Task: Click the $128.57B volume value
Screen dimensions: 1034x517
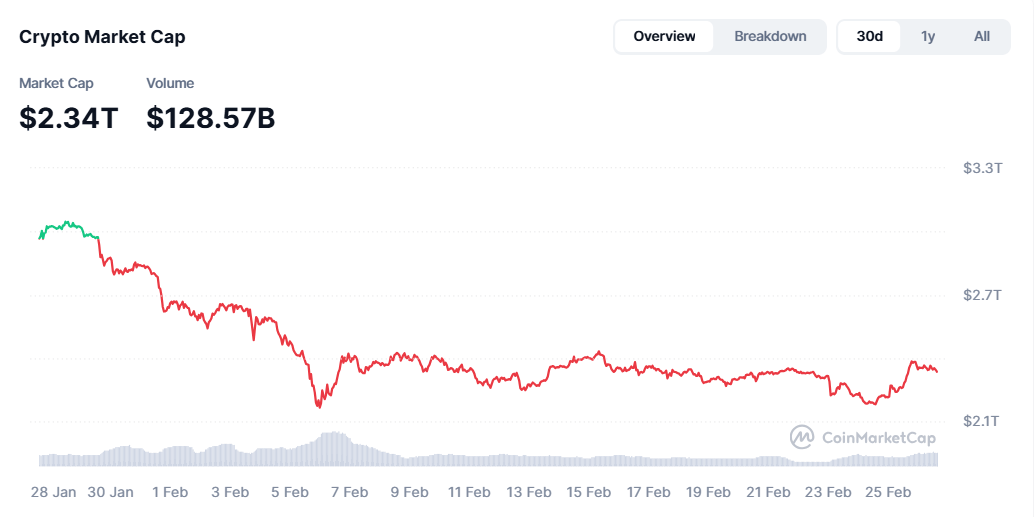Action: pyautogui.click(x=210, y=118)
